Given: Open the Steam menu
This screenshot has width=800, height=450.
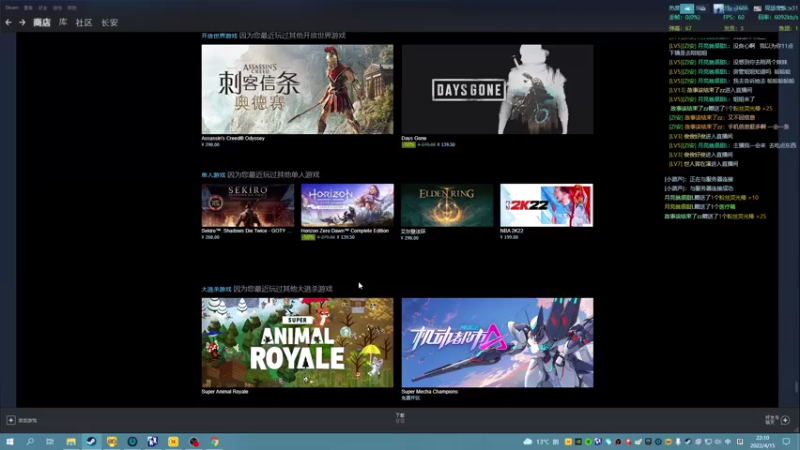Looking at the screenshot, I should 12,8.
